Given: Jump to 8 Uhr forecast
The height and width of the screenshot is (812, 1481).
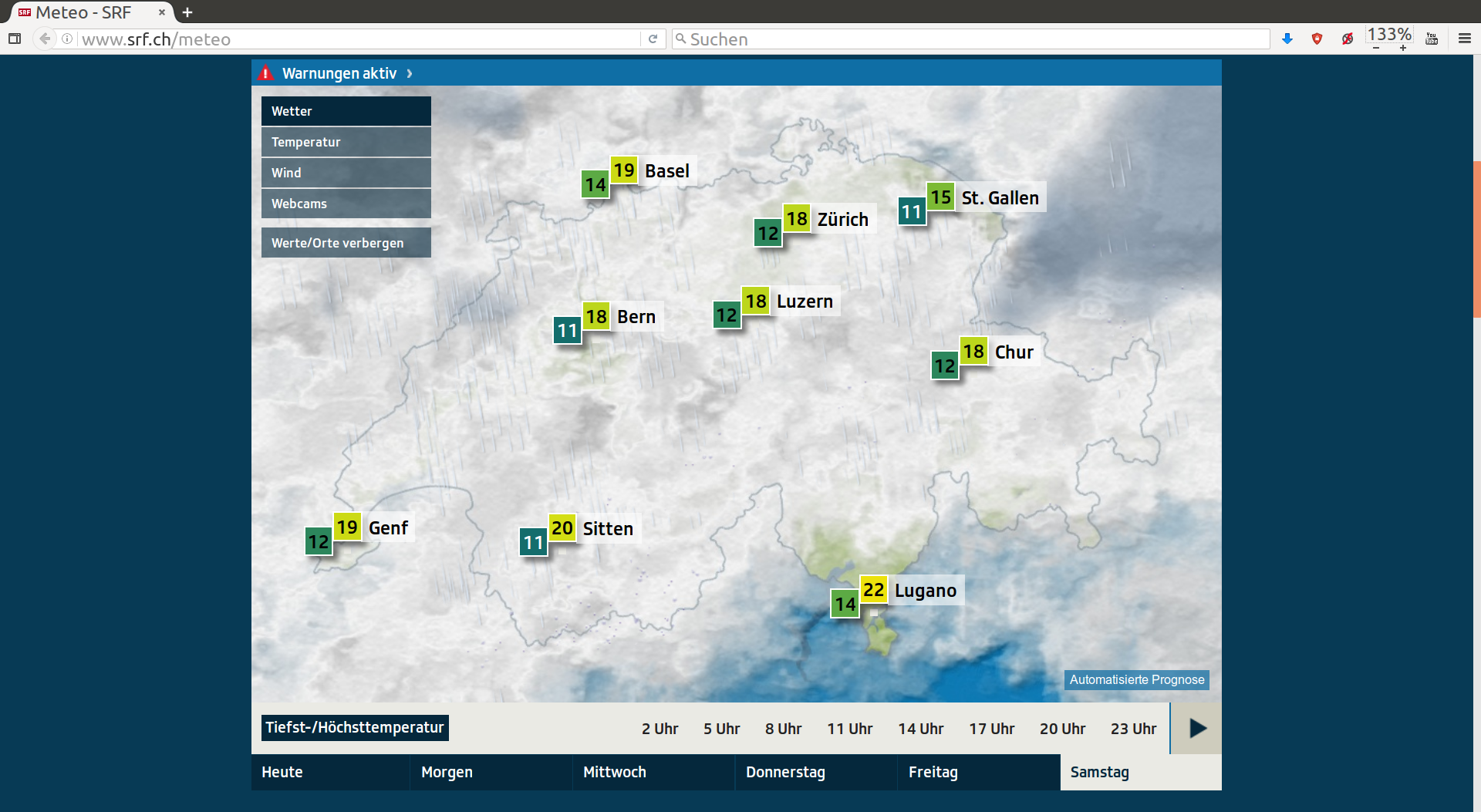Looking at the screenshot, I should [784, 729].
